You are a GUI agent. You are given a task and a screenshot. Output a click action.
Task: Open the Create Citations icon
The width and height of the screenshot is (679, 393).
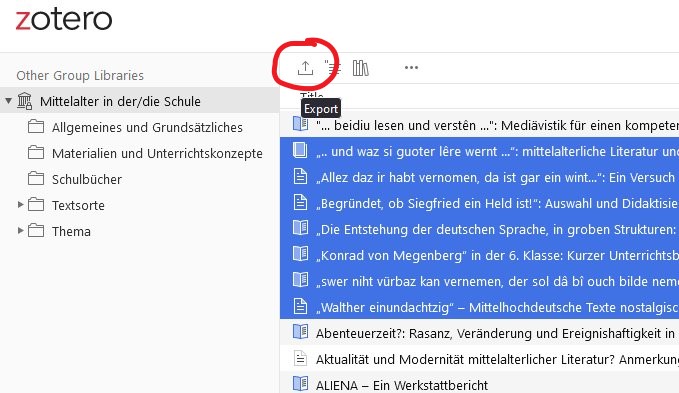(333, 68)
